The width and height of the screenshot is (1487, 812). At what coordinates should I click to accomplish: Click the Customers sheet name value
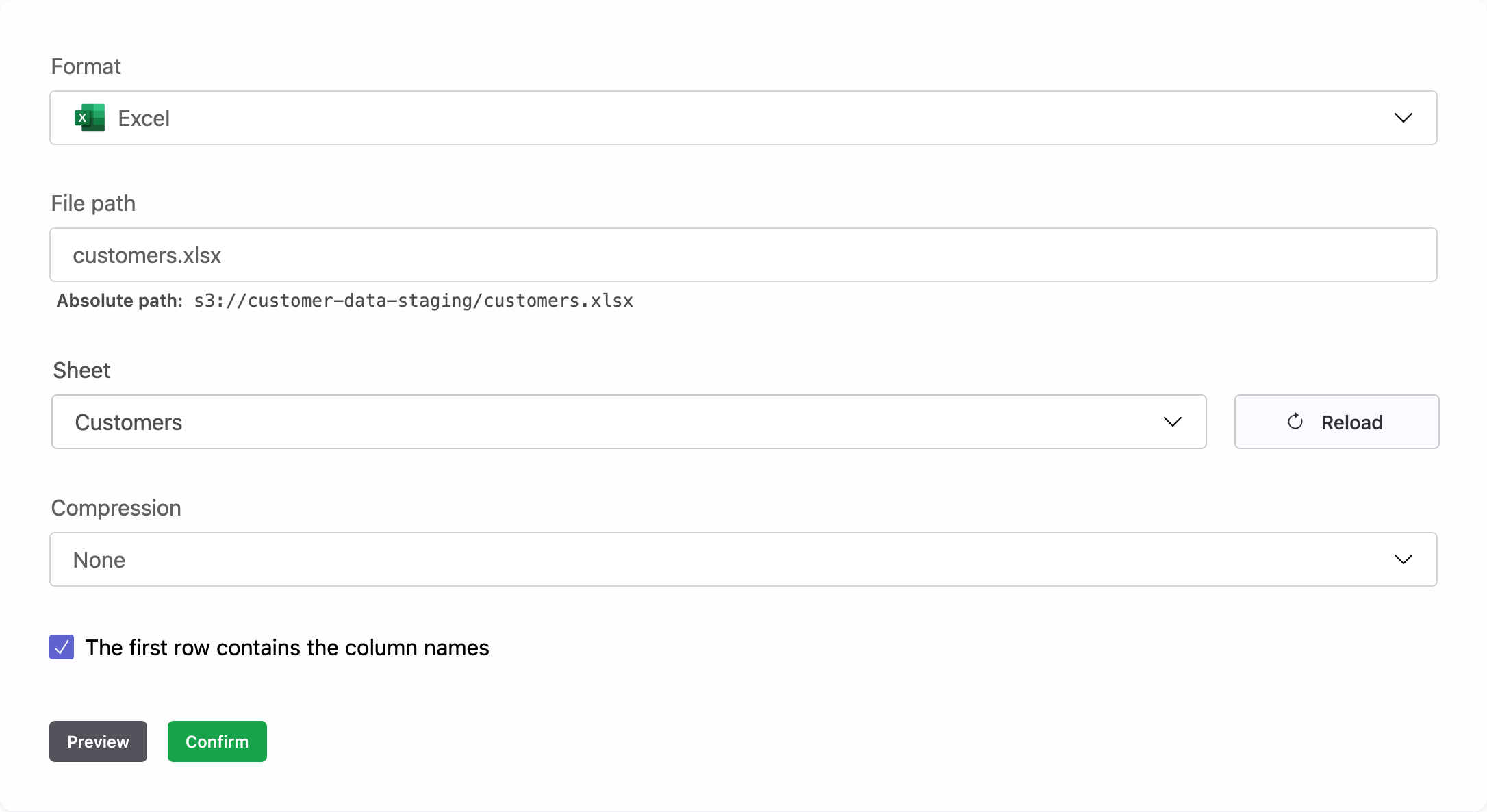(x=129, y=422)
